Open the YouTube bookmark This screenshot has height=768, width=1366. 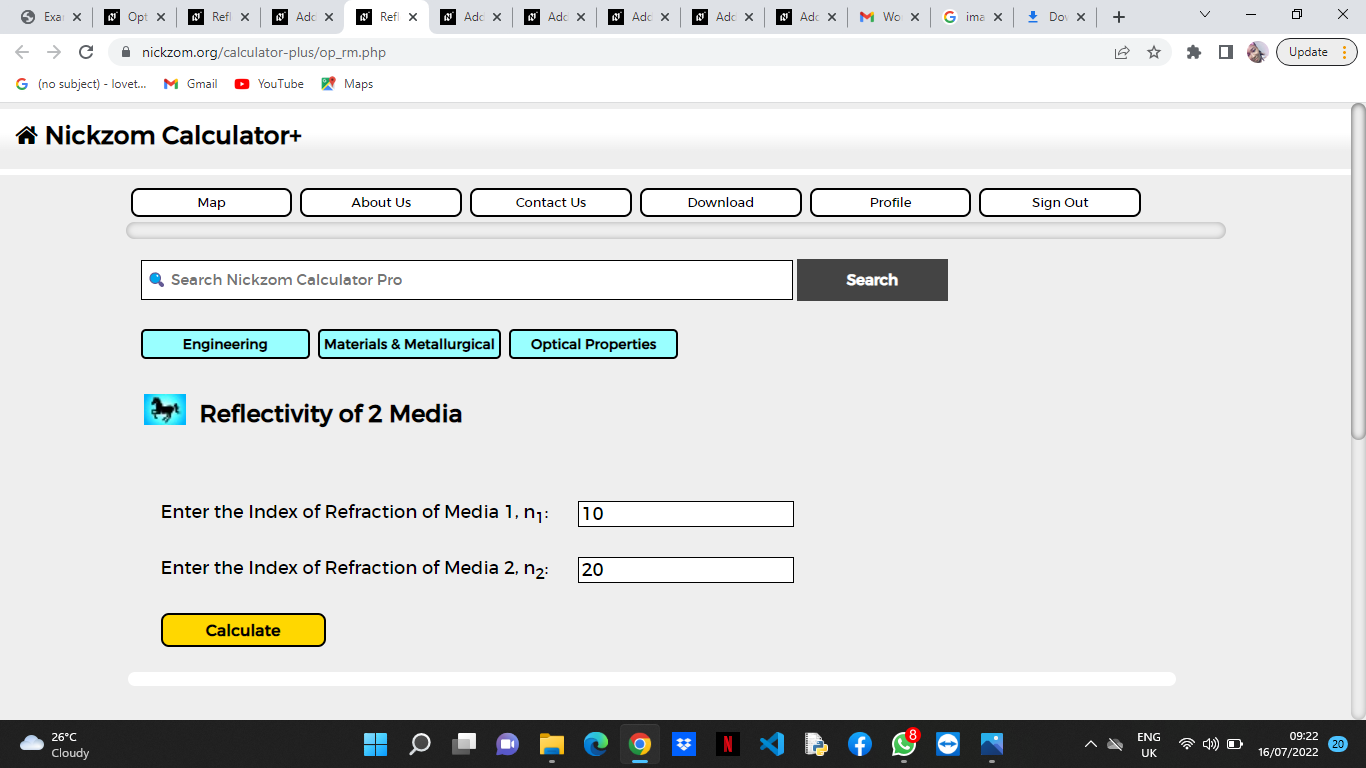tap(269, 84)
